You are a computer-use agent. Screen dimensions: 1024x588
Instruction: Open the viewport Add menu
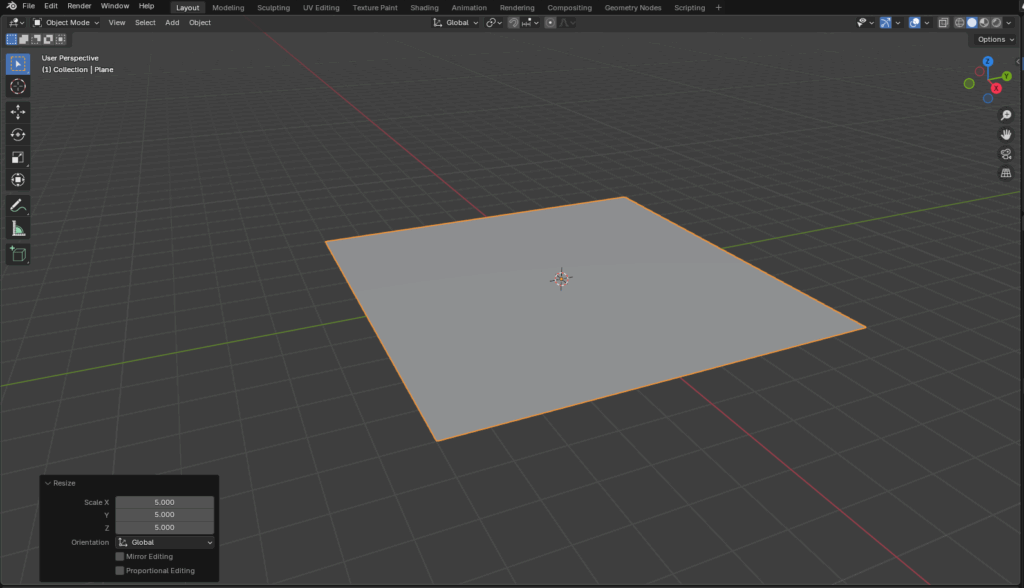[172, 22]
